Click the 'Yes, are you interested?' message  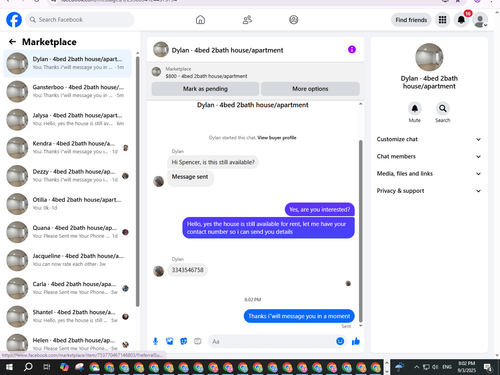pos(319,209)
